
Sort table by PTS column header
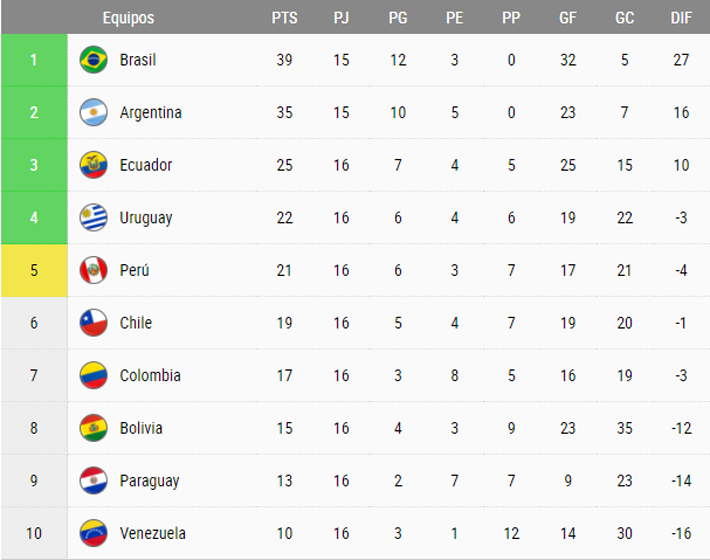pos(284,18)
